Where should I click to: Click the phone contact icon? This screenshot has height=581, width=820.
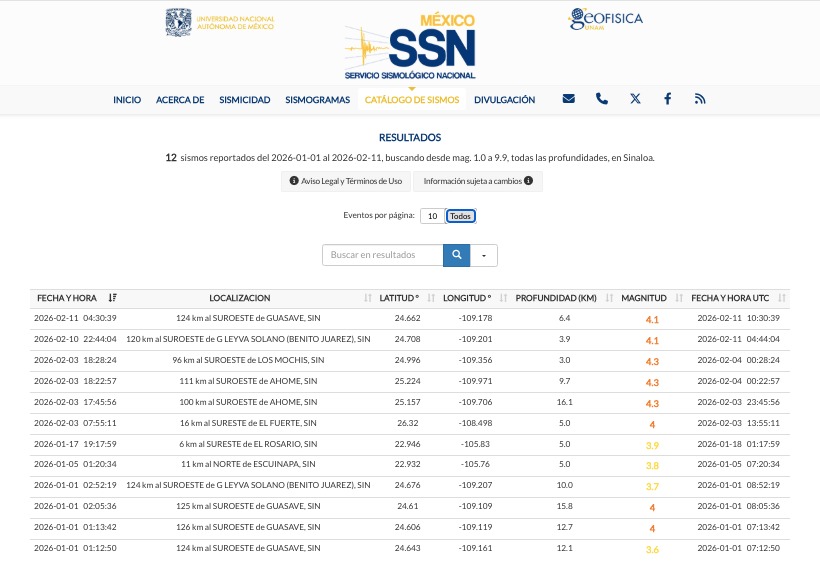[601, 99]
